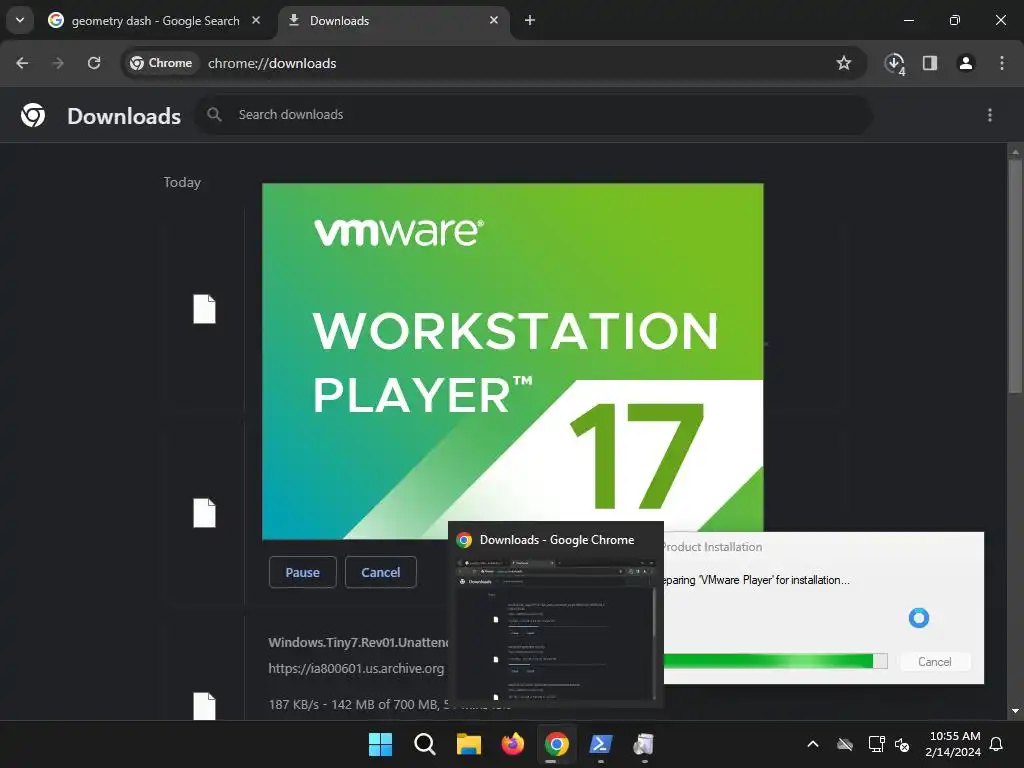Launch Firefox from the taskbar
1024x768 pixels.
click(513, 744)
